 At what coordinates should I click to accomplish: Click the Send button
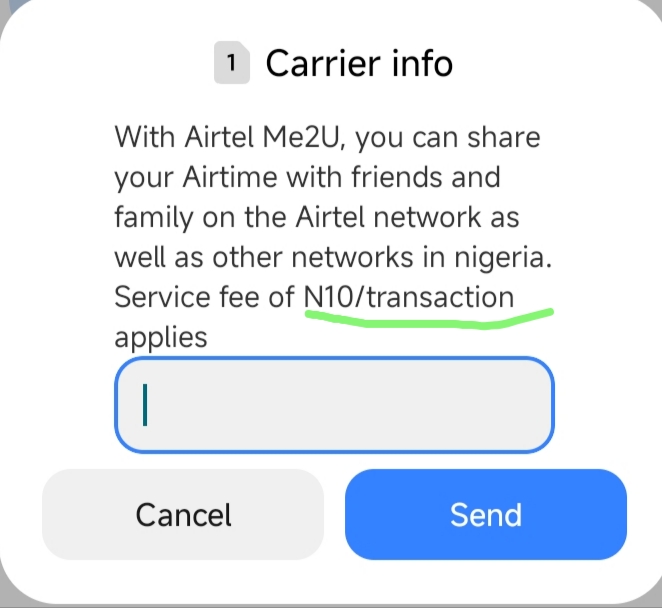coord(486,514)
